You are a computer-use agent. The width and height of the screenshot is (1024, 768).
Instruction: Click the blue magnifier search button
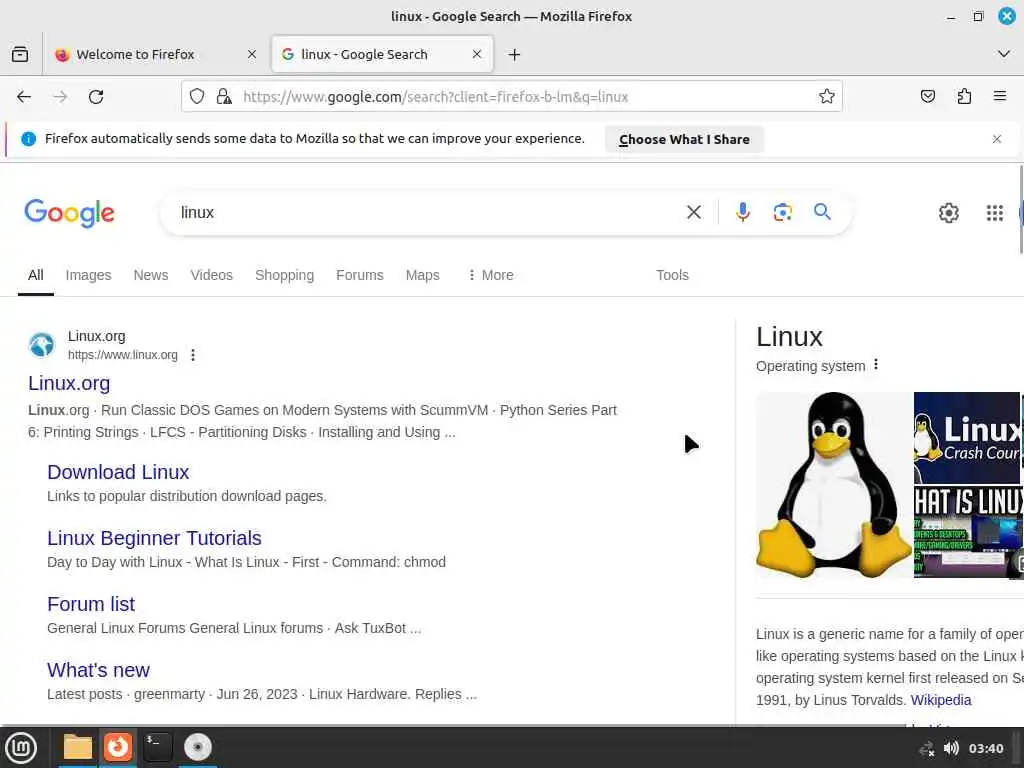[x=822, y=212]
